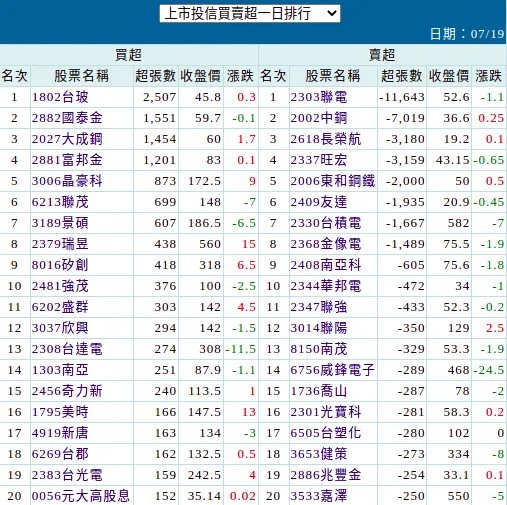Open stock link 2303聯電
The image size is (507, 505).
click(319, 97)
